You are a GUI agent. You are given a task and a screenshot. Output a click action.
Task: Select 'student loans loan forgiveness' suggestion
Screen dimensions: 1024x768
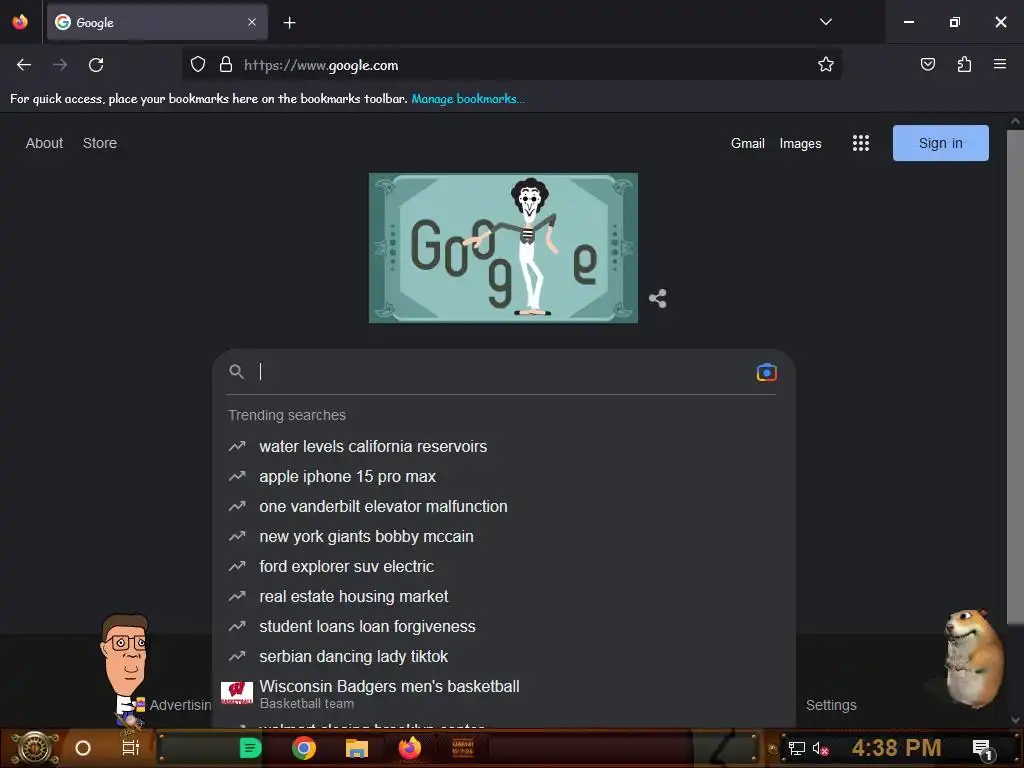(504, 627)
